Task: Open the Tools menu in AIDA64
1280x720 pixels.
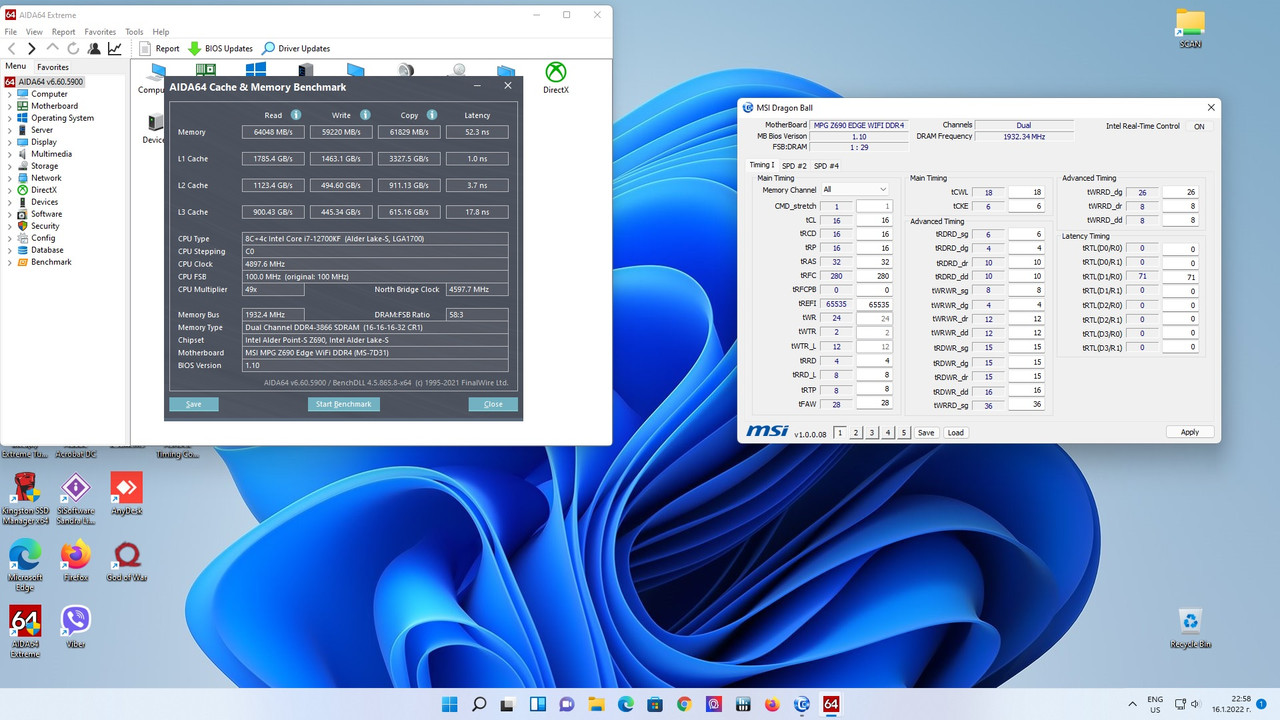Action: coord(134,32)
